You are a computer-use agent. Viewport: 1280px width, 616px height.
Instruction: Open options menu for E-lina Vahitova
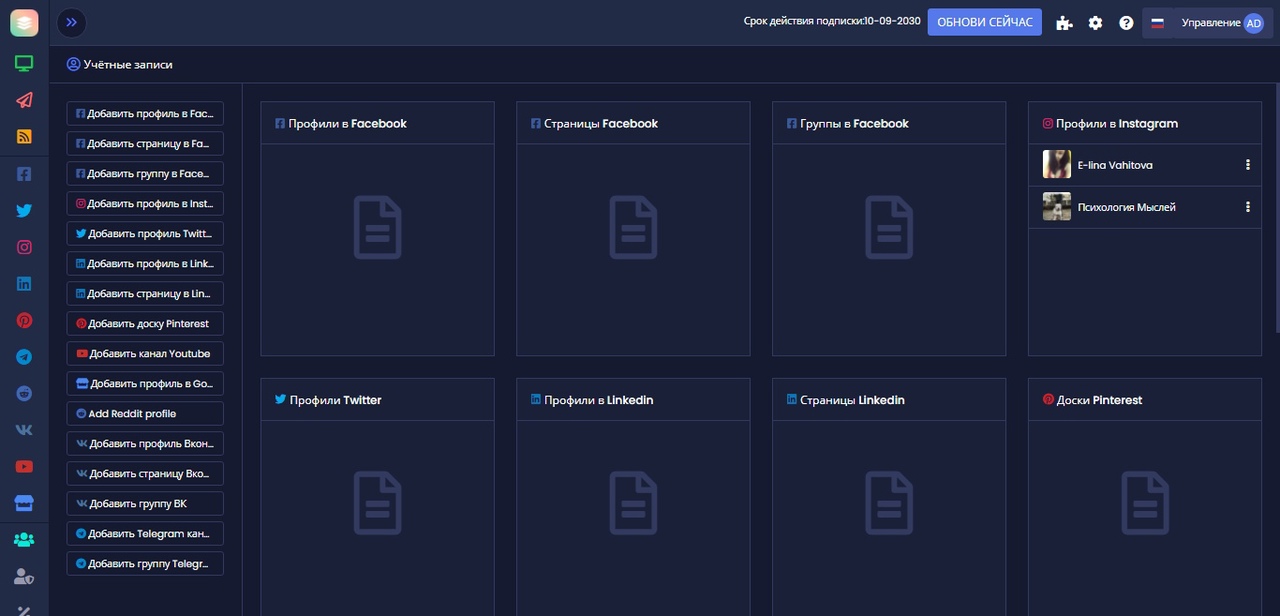[x=1247, y=165]
